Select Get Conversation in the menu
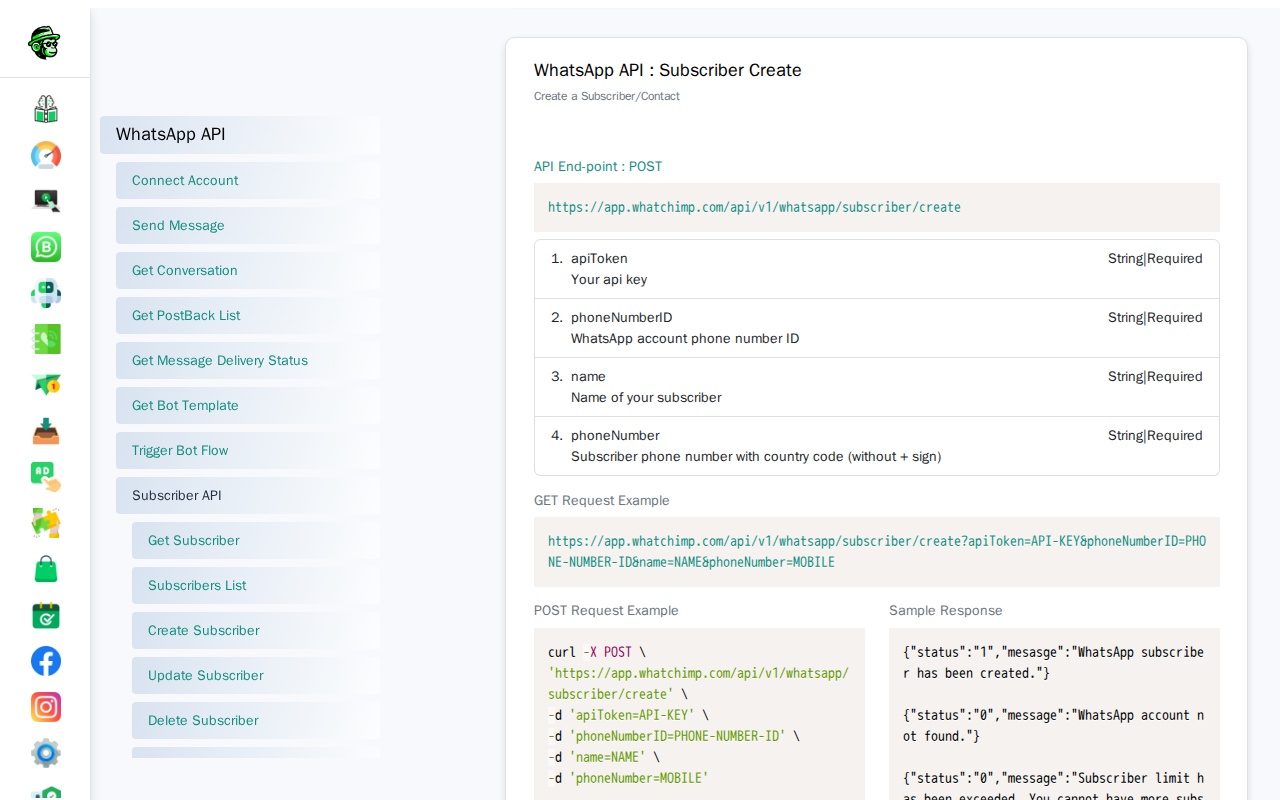 tap(248, 271)
